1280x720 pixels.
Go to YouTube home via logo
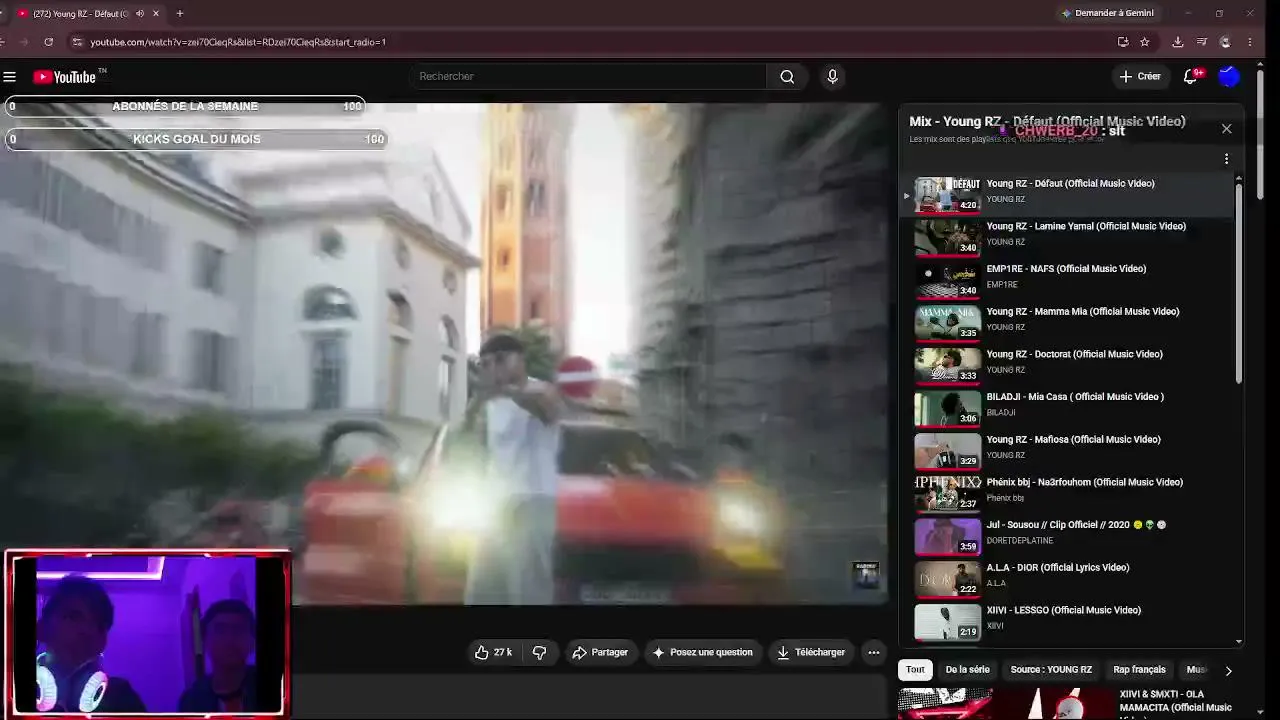tap(65, 77)
